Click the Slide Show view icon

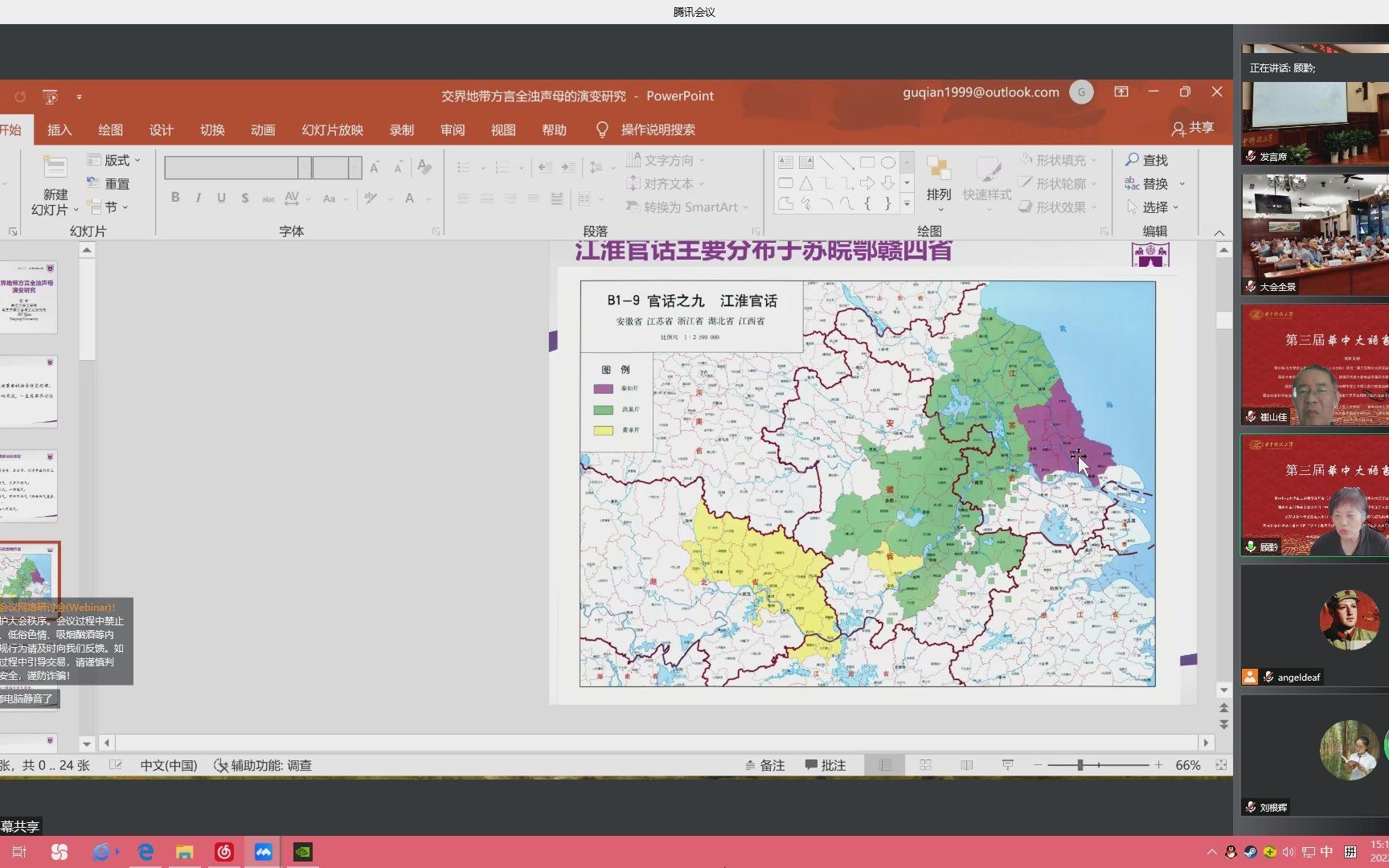(1007, 765)
